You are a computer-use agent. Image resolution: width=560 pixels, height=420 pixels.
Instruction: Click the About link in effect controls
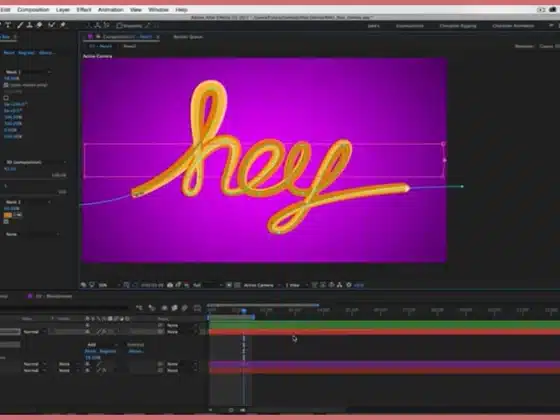(x=46, y=53)
